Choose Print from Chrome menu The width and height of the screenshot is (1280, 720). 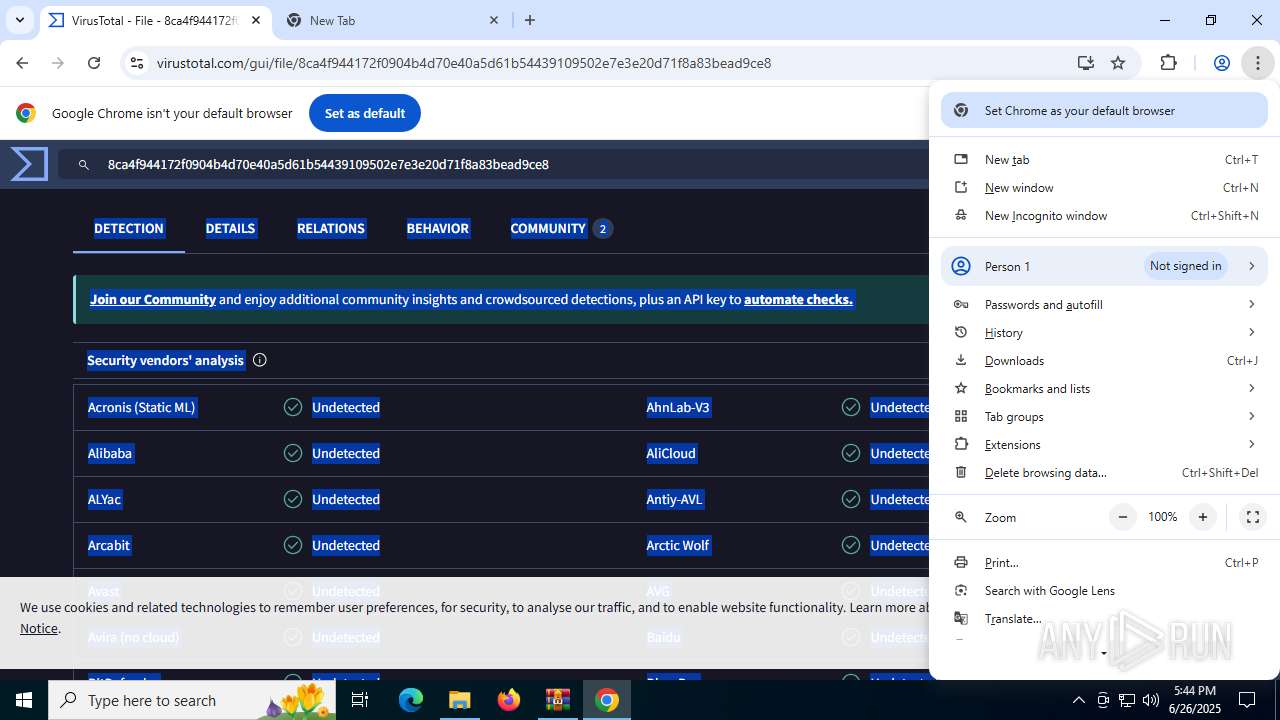(1104, 563)
